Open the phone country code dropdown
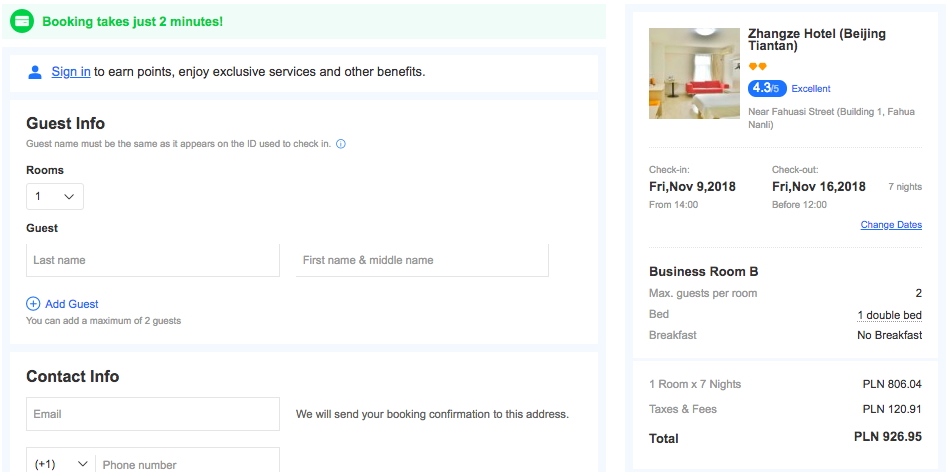This screenshot has height=472, width=948. tap(61, 464)
